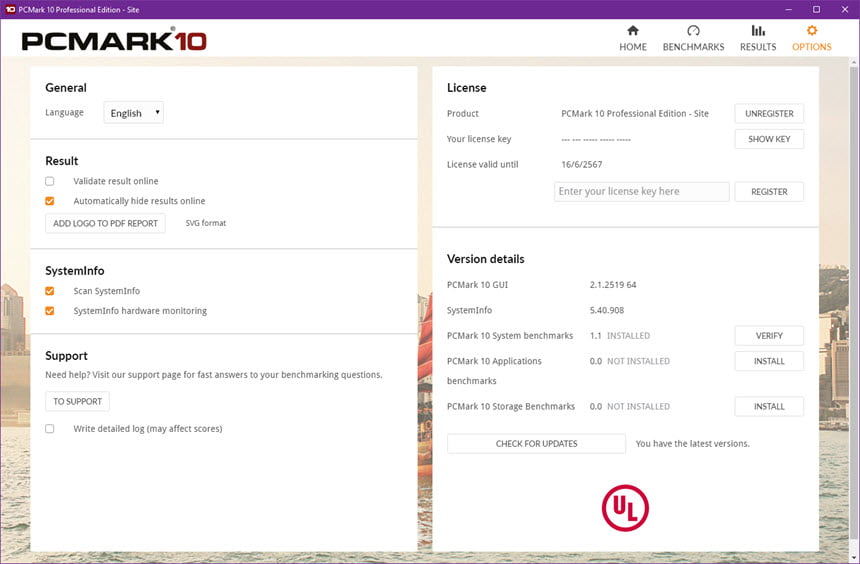Enable Write detailed log checkbox
This screenshot has height=564, width=860.
click(x=50, y=428)
